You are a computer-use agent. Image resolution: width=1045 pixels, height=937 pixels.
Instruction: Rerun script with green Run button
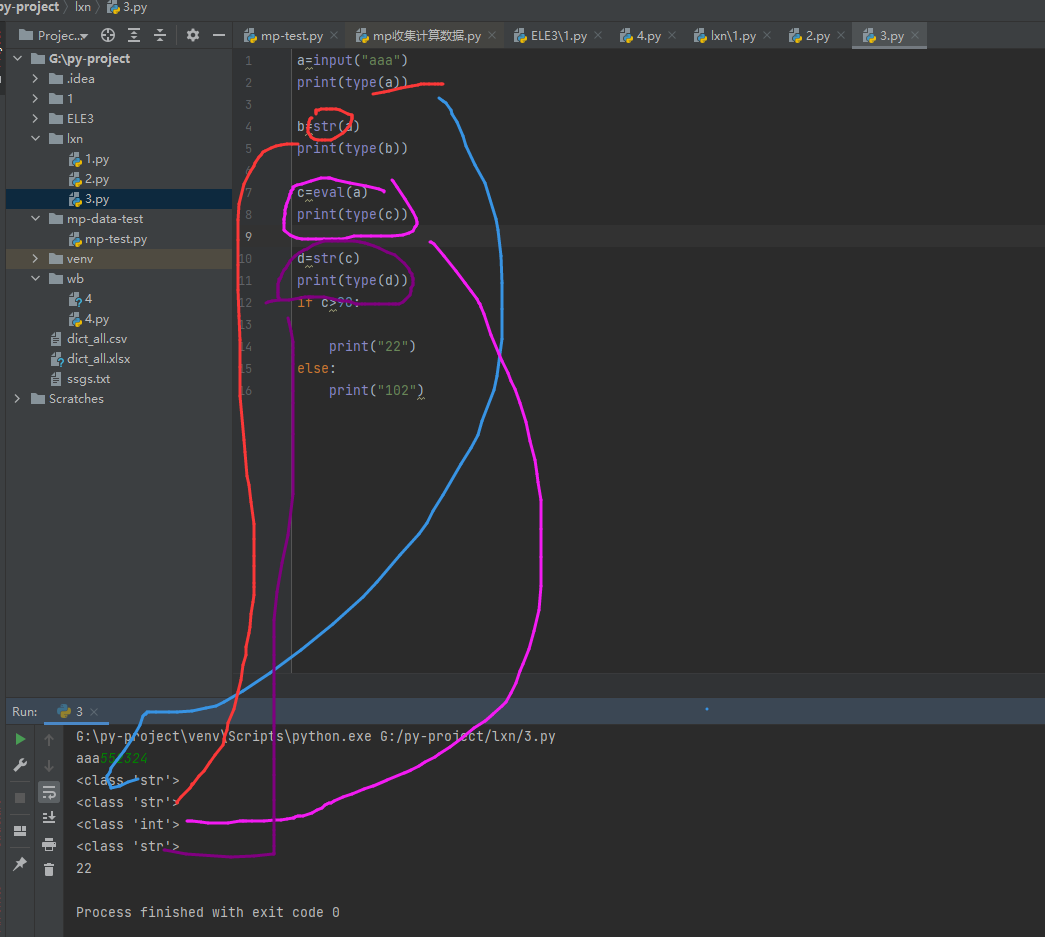coord(20,738)
